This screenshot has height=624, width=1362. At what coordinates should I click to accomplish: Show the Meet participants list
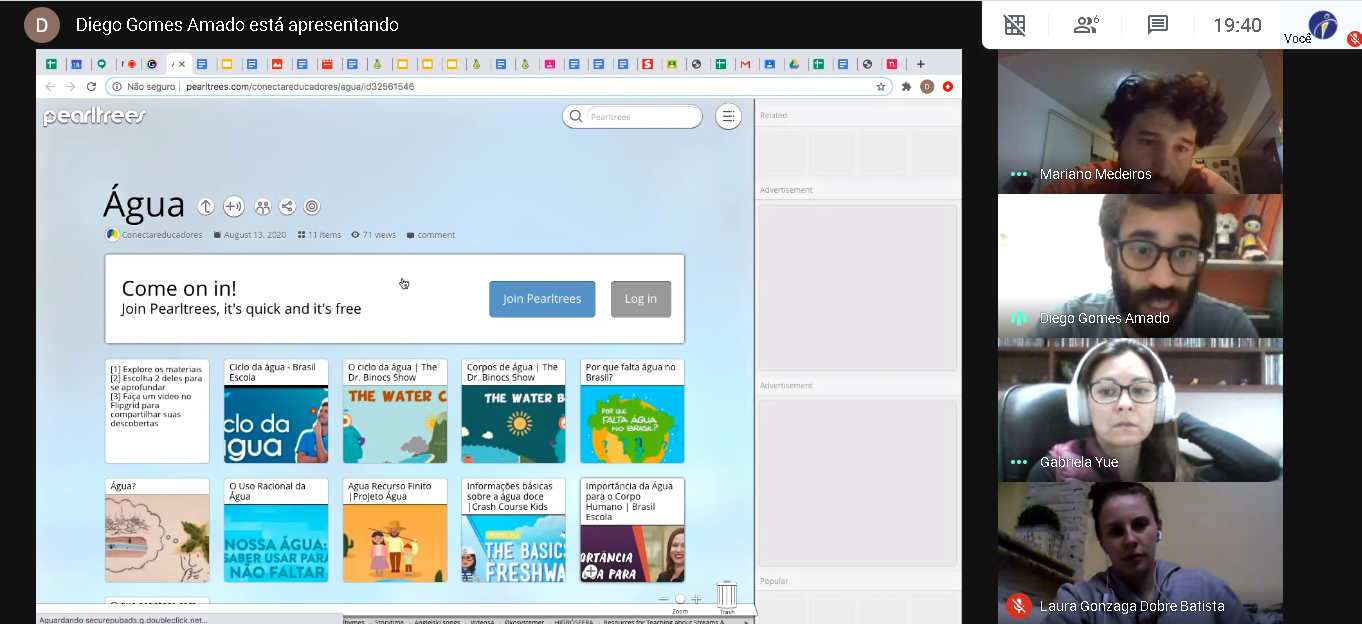(x=1086, y=26)
